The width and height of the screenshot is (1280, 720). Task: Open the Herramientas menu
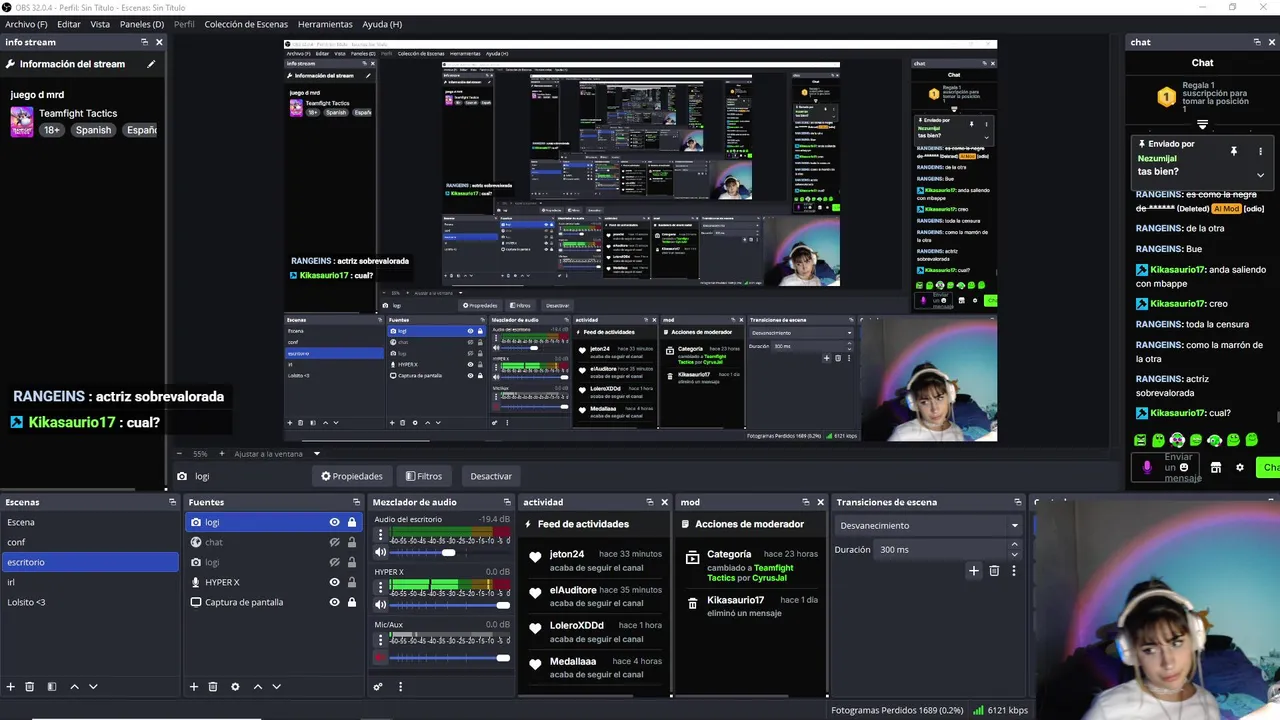[x=325, y=24]
